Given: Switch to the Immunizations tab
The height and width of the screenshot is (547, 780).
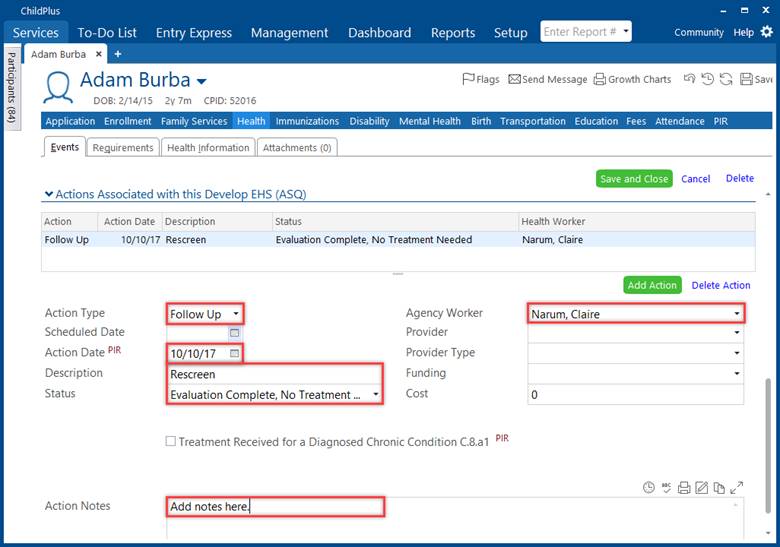Looking at the screenshot, I should pos(307,121).
